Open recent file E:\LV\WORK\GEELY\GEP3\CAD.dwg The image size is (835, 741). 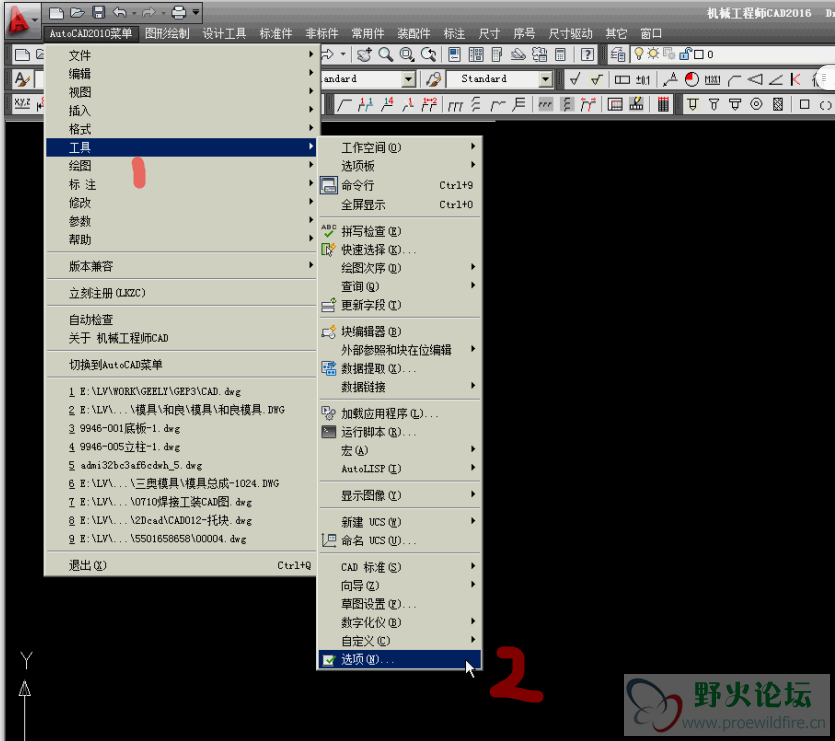[x=181, y=392]
